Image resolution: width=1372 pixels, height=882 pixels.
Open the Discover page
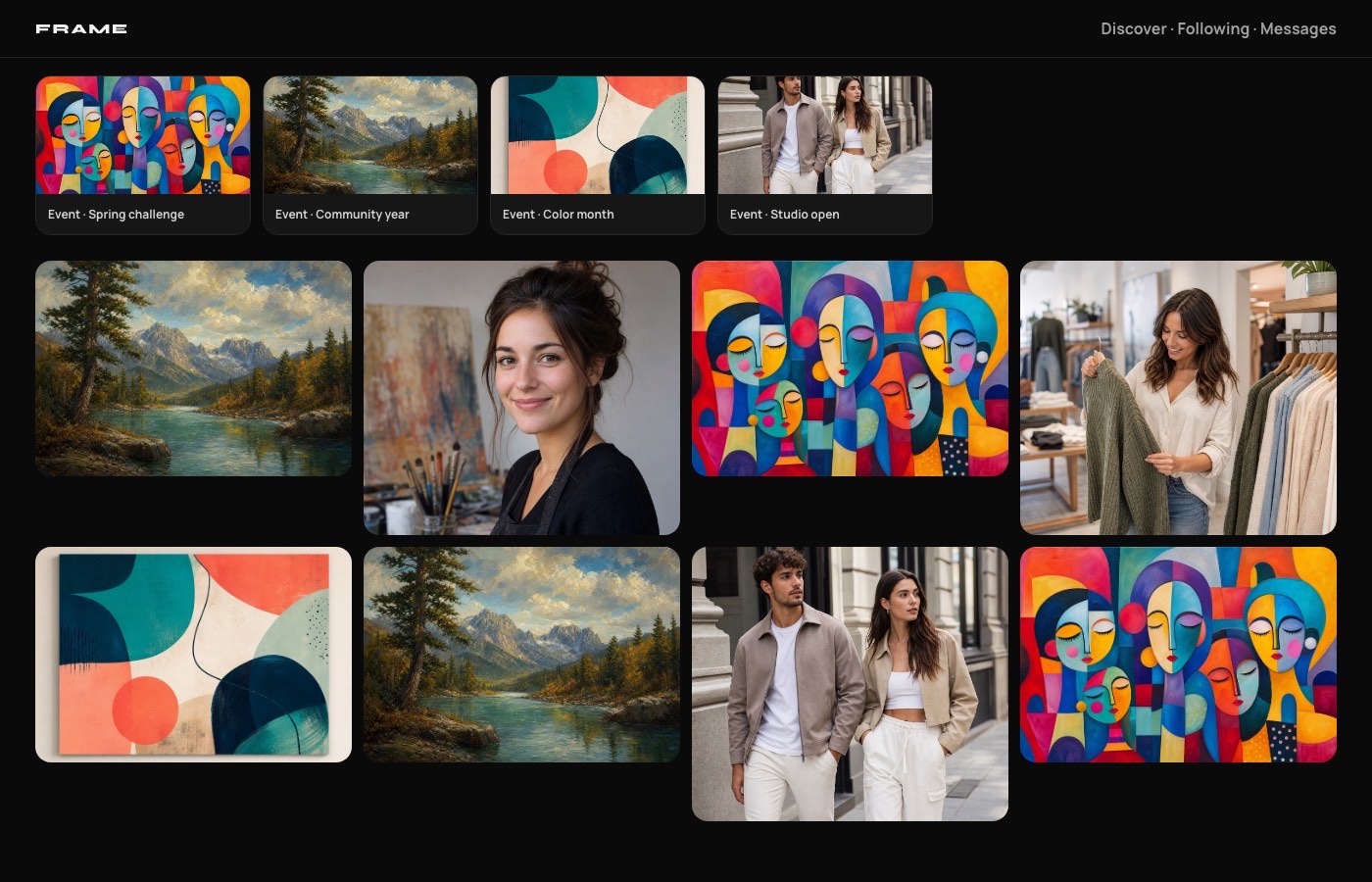pos(1133,28)
